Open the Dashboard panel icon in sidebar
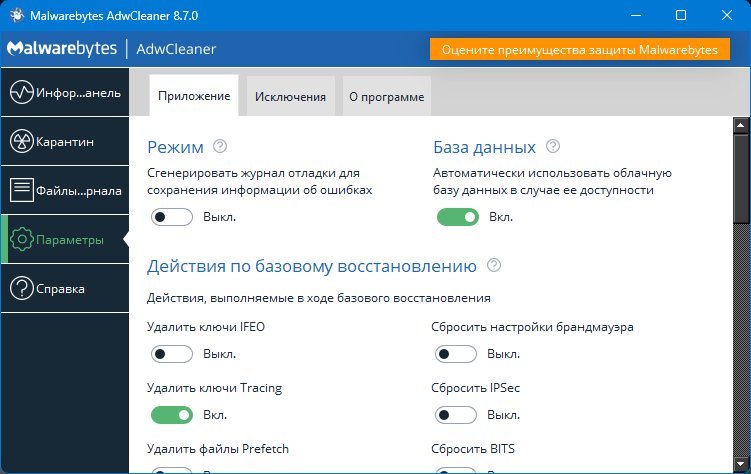The width and height of the screenshot is (751, 474). [22, 94]
